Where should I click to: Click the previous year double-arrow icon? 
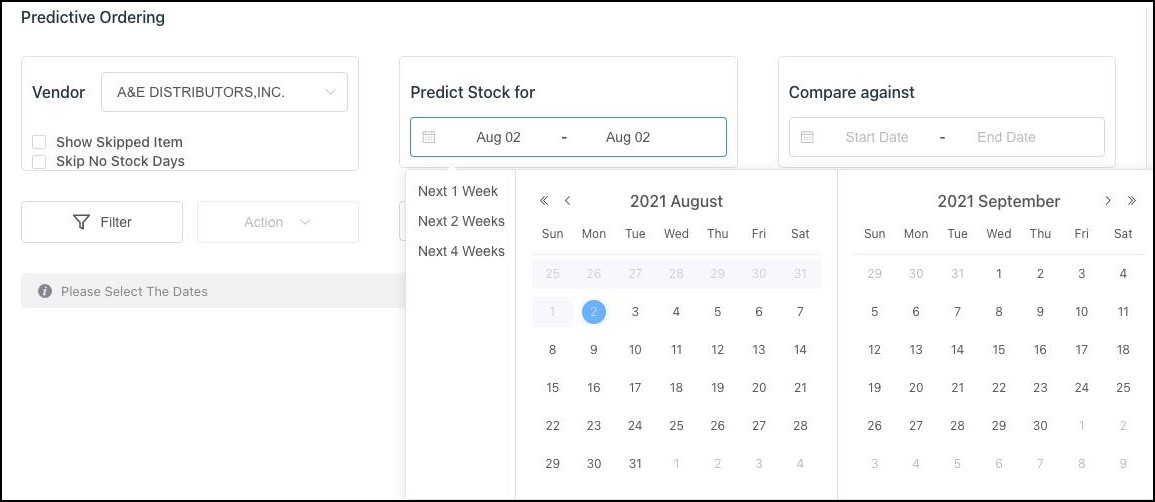pyautogui.click(x=544, y=201)
